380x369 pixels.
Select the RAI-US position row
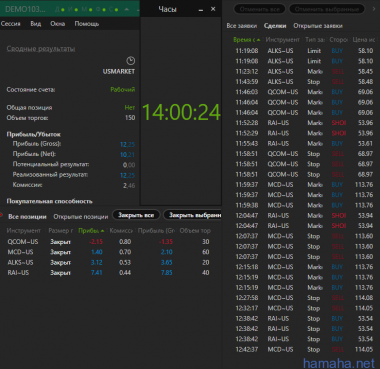(109, 273)
